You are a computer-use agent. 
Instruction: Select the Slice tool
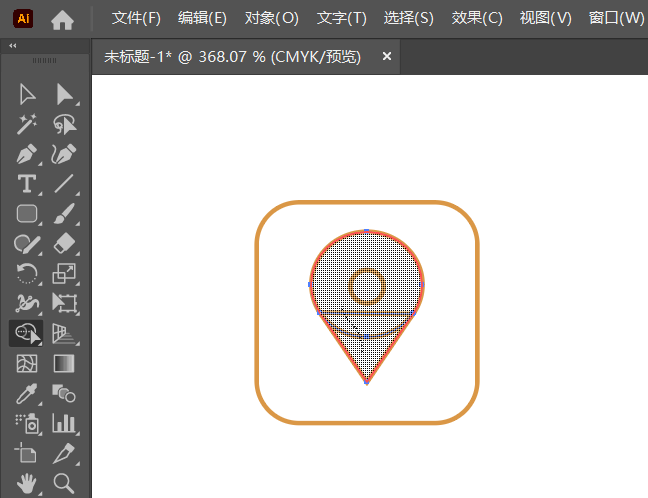pyautogui.click(x=64, y=453)
